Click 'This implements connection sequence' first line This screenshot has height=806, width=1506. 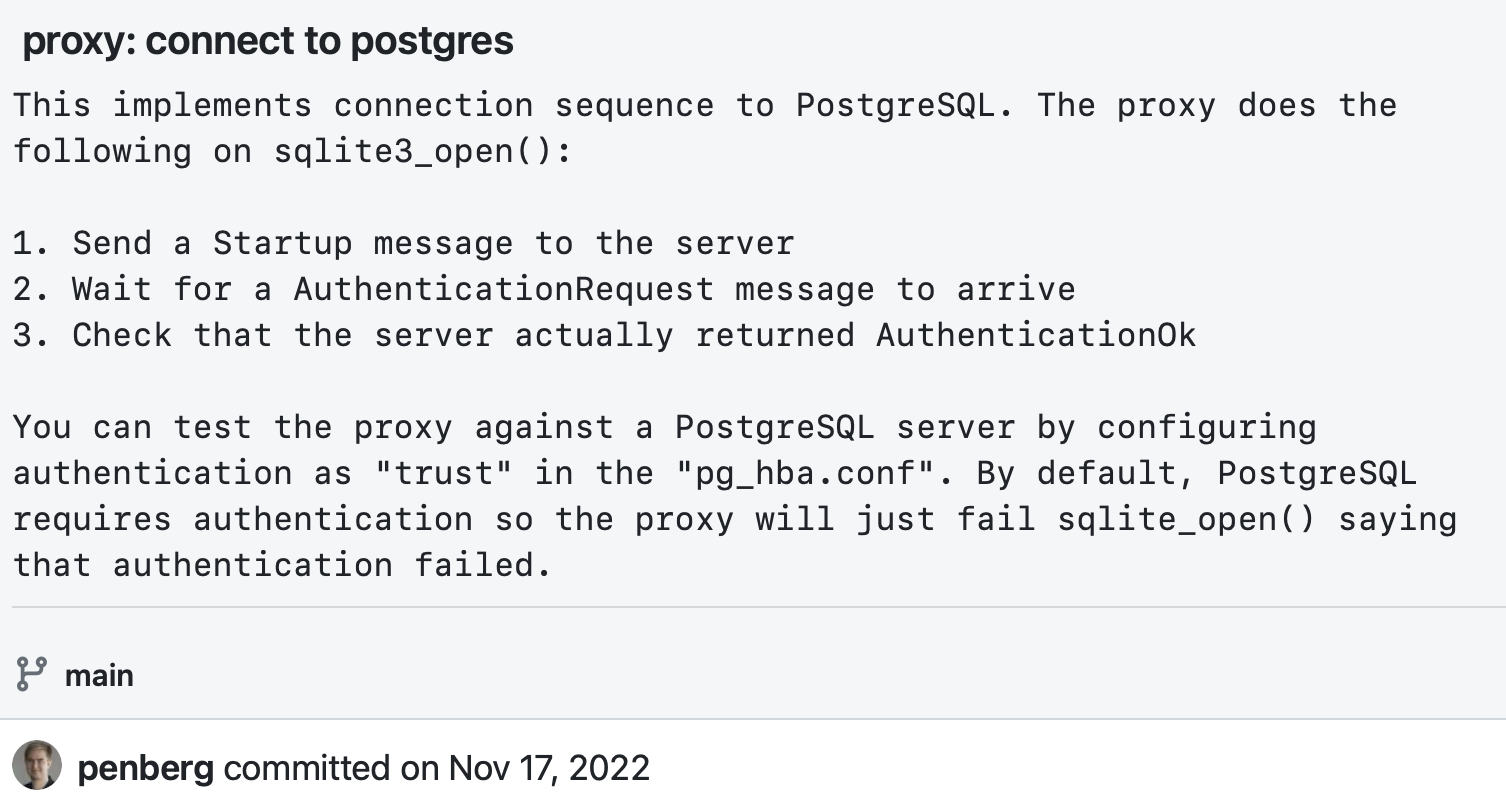coord(364,105)
